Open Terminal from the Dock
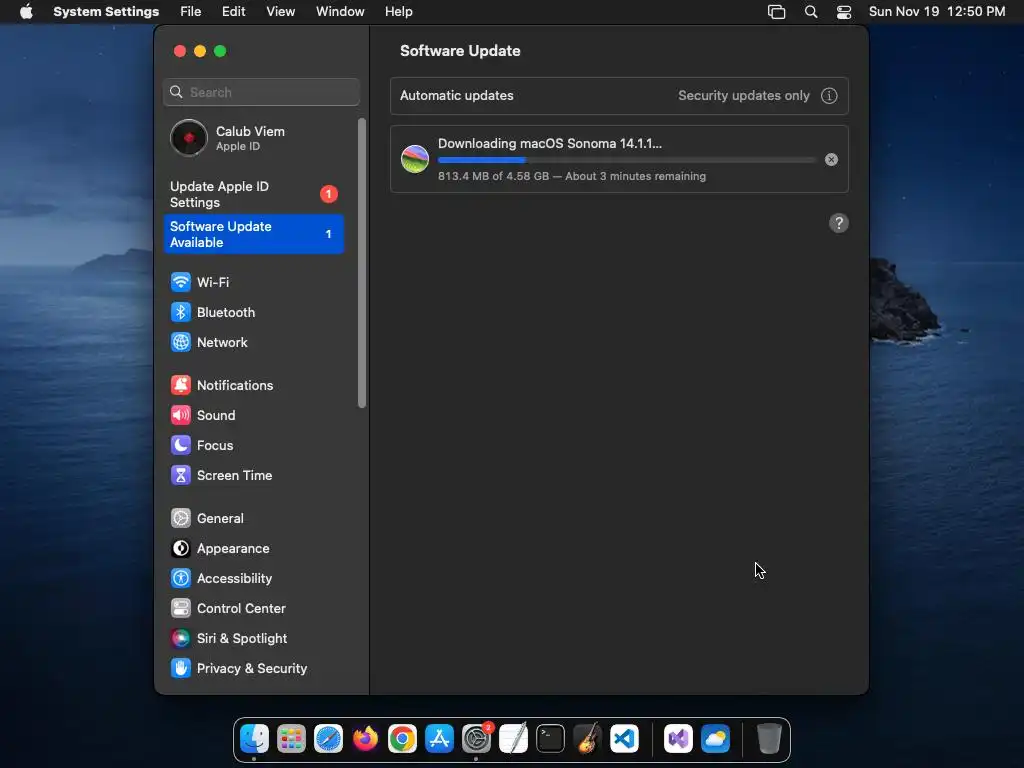Viewport: 1024px width, 768px height. 551,739
